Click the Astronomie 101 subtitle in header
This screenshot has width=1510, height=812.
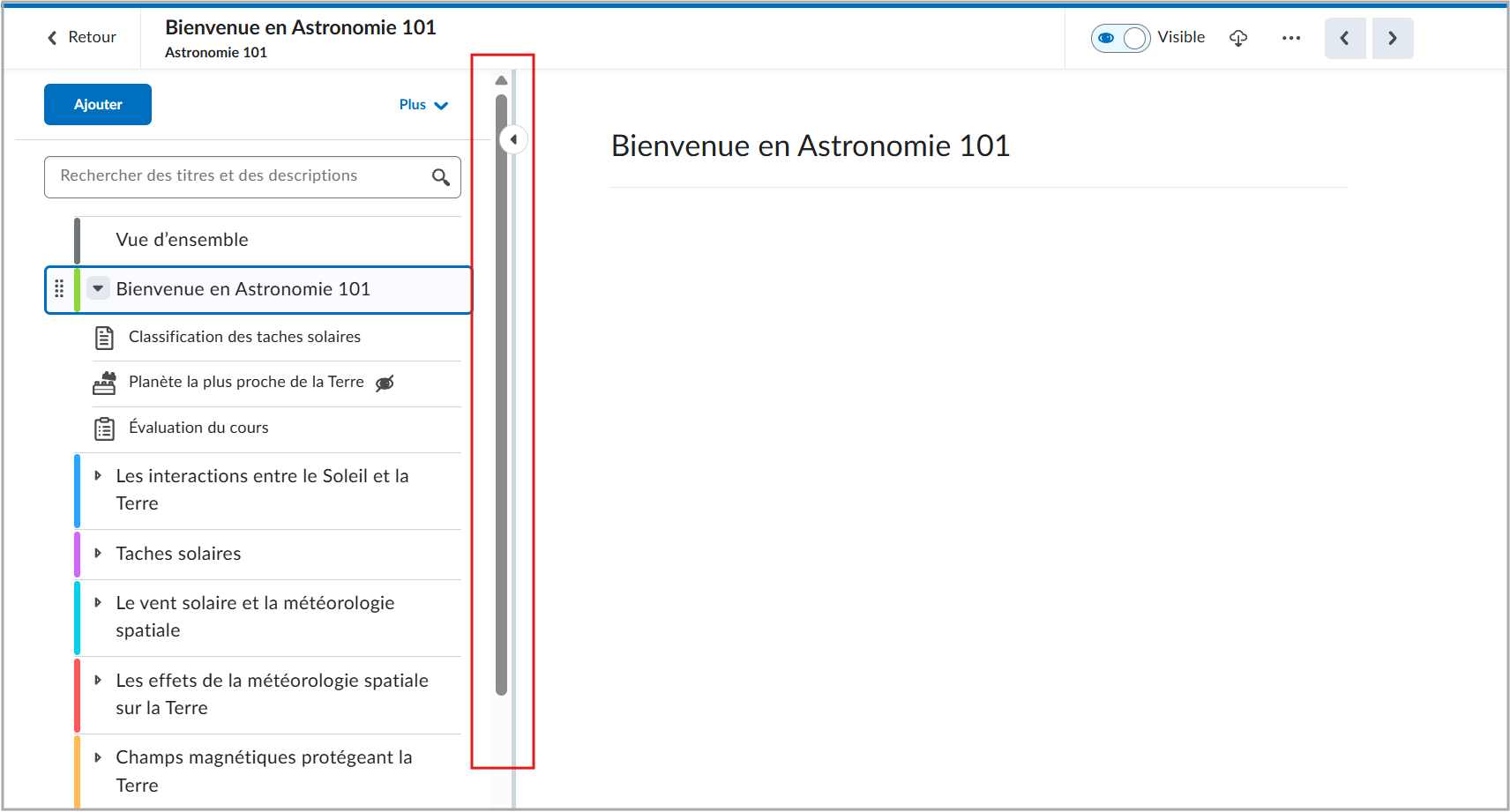[x=216, y=53]
